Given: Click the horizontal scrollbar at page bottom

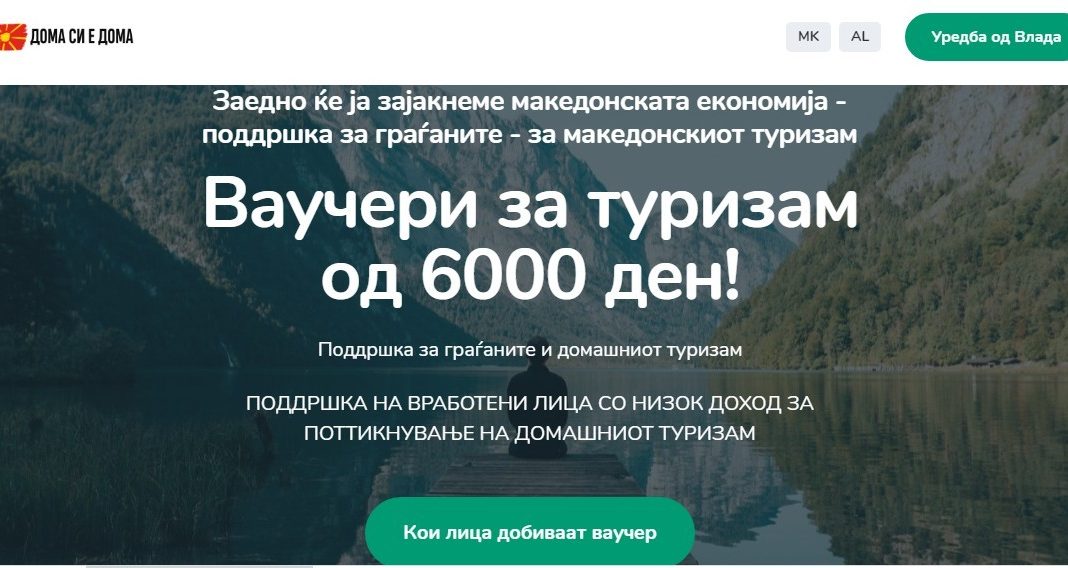Looking at the screenshot, I should coord(199,566).
